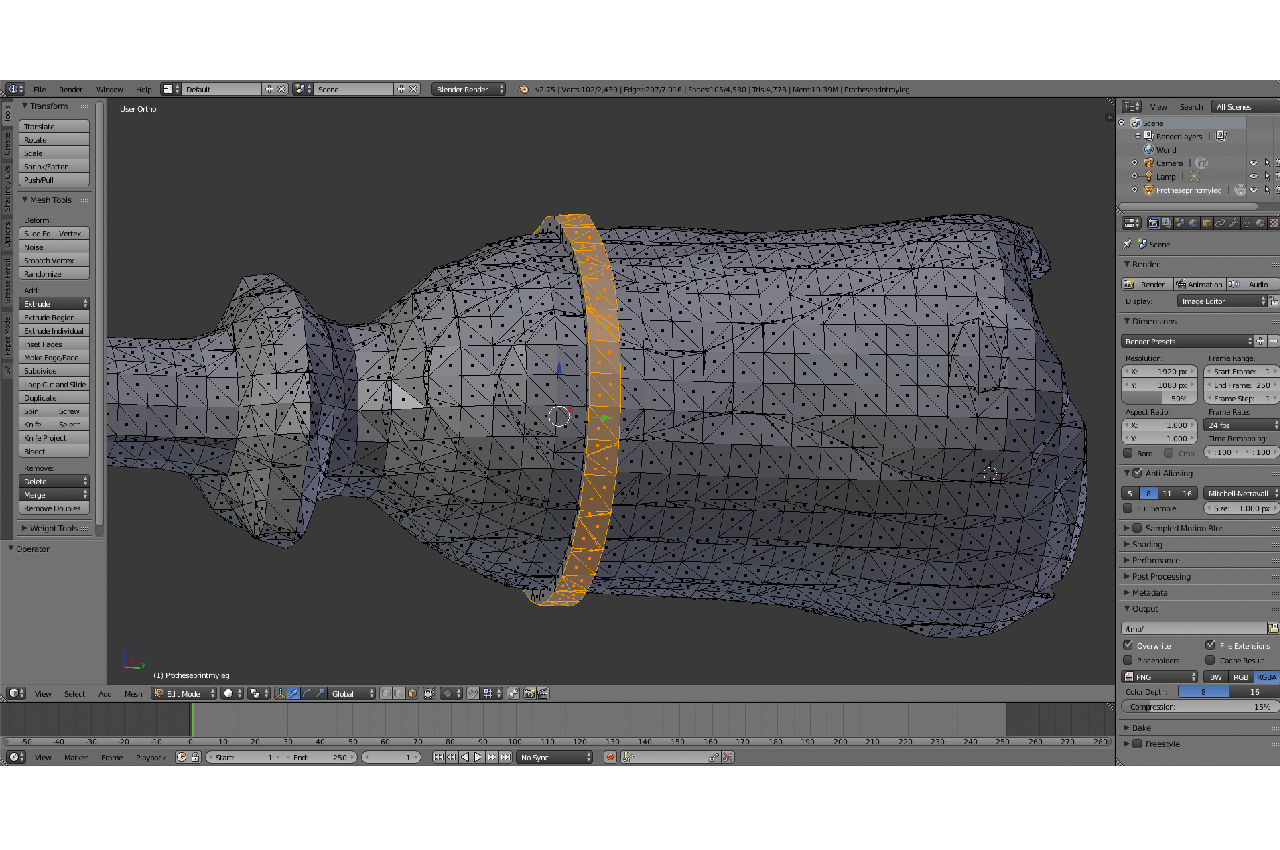This screenshot has height=850, width=1280.
Task: Open the 3D viewport Mesh menu
Action: 133,693
